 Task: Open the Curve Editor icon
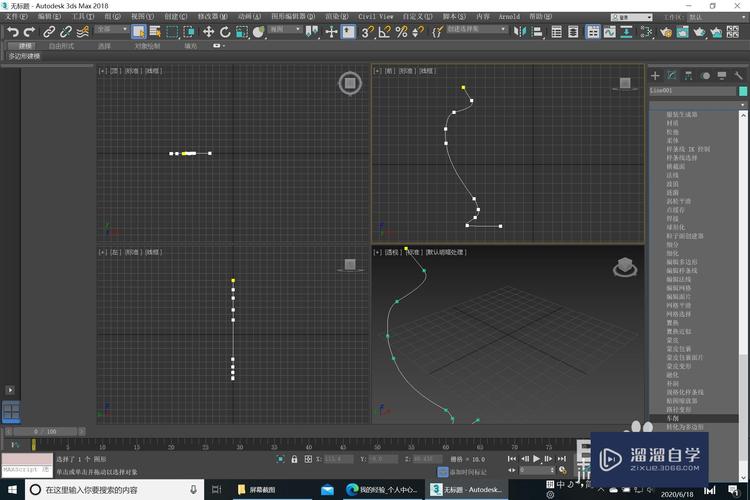point(610,32)
